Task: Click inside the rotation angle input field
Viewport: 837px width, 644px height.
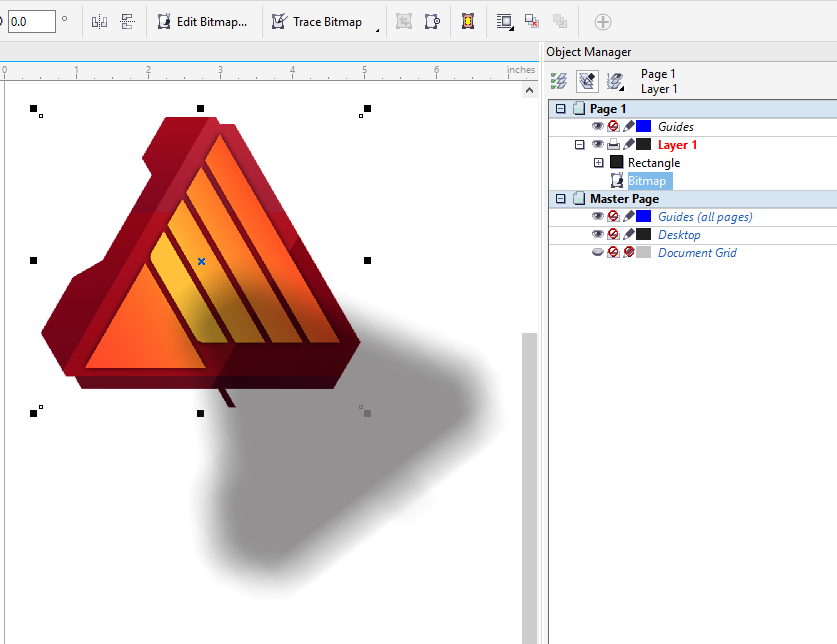Action: (32, 20)
